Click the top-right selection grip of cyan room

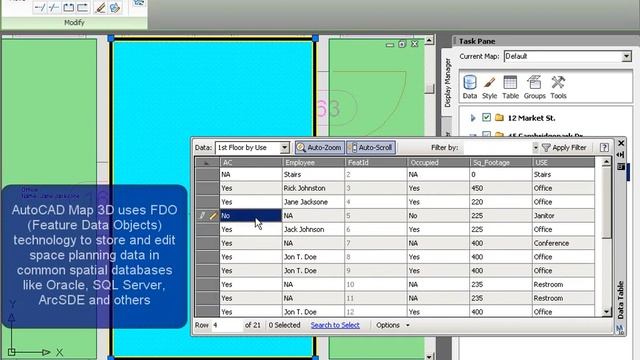(315, 38)
